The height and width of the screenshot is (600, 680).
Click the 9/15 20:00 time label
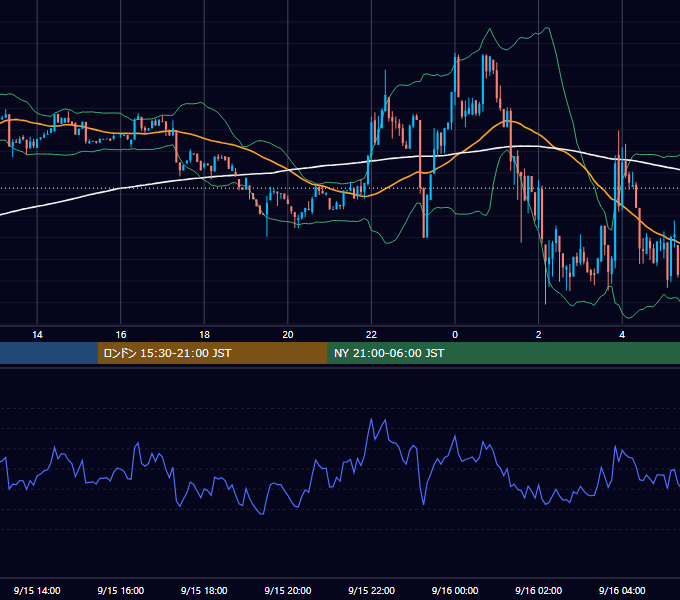tap(288, 590)
